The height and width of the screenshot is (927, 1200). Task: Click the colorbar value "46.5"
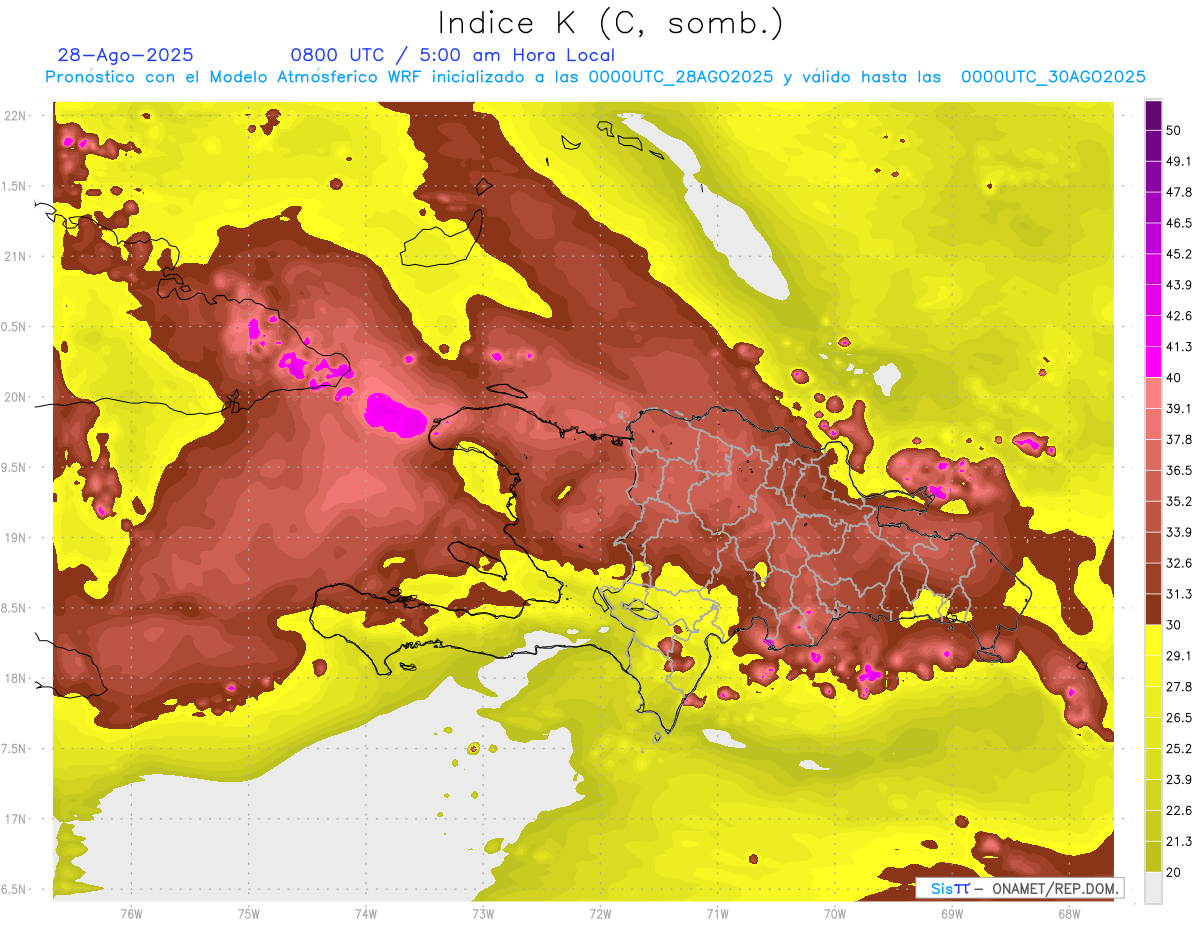(x=1179, y=223)
